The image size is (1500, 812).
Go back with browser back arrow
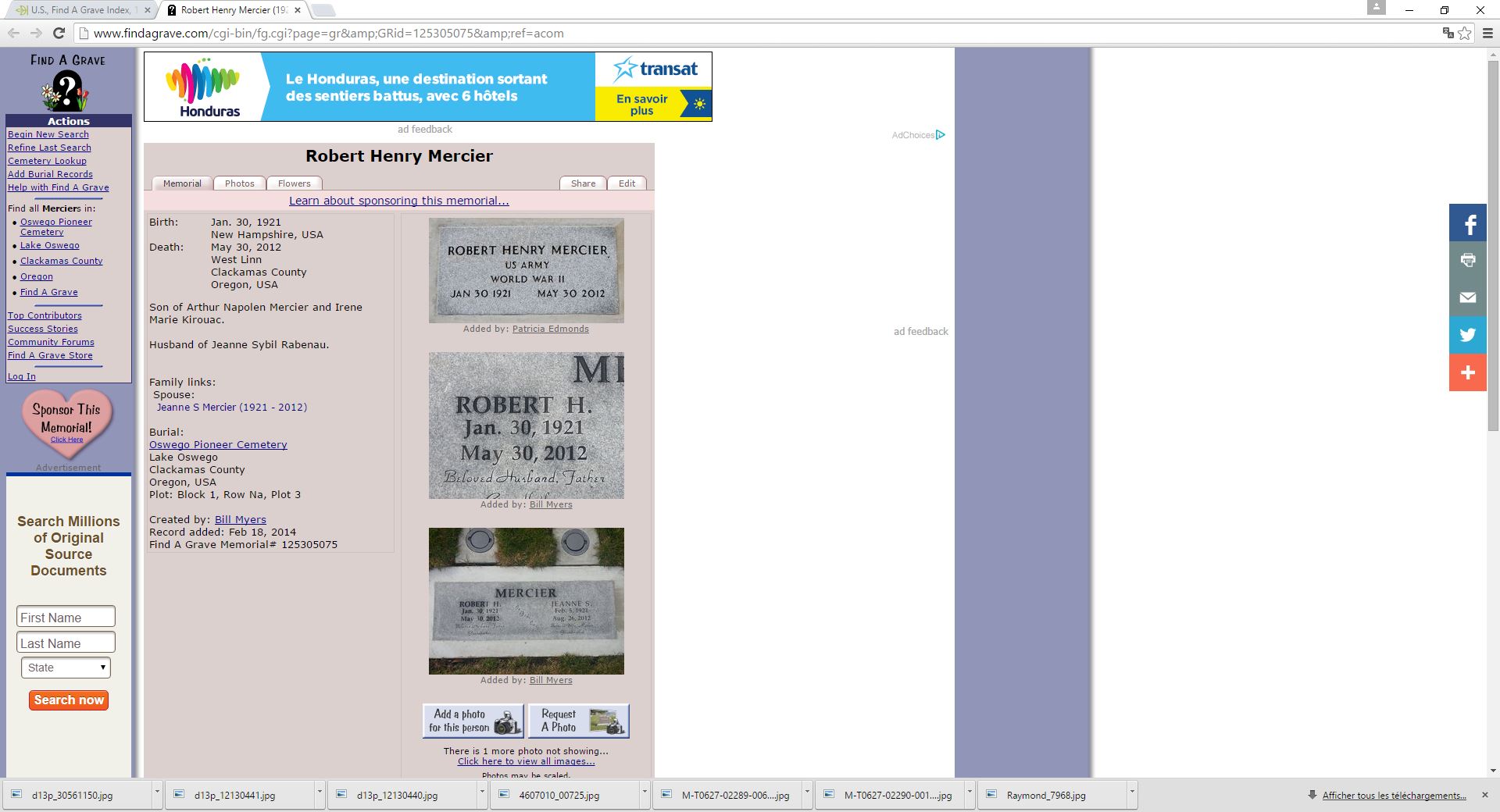tap(13, 33)
